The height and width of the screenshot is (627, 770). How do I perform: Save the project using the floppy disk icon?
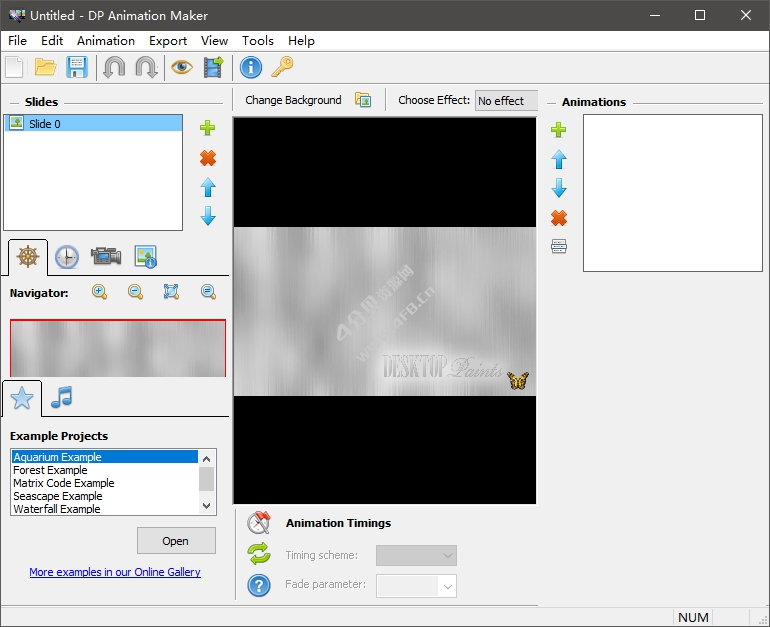[x=77, y=67]
